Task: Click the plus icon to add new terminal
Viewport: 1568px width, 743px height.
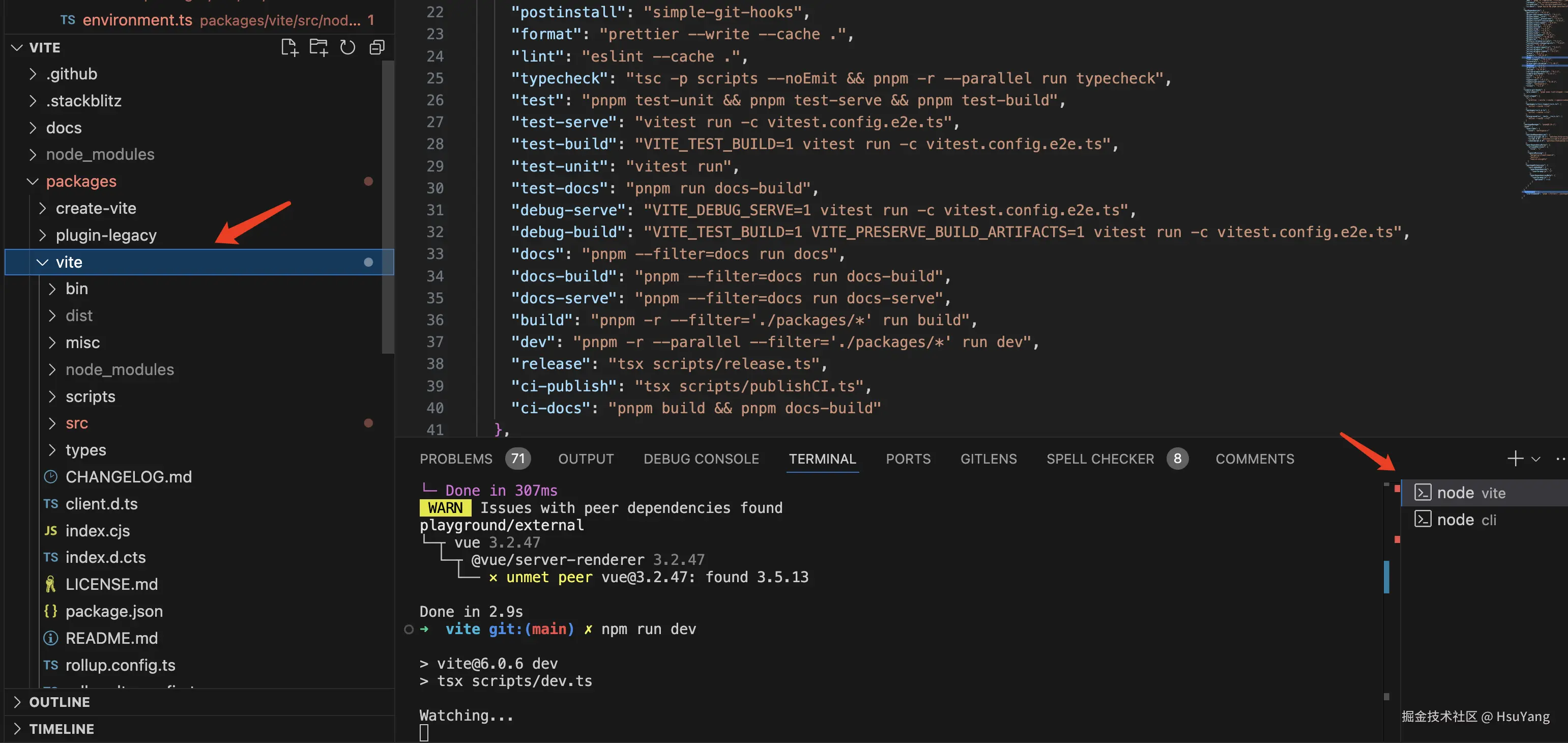Action: point(1515,459)
